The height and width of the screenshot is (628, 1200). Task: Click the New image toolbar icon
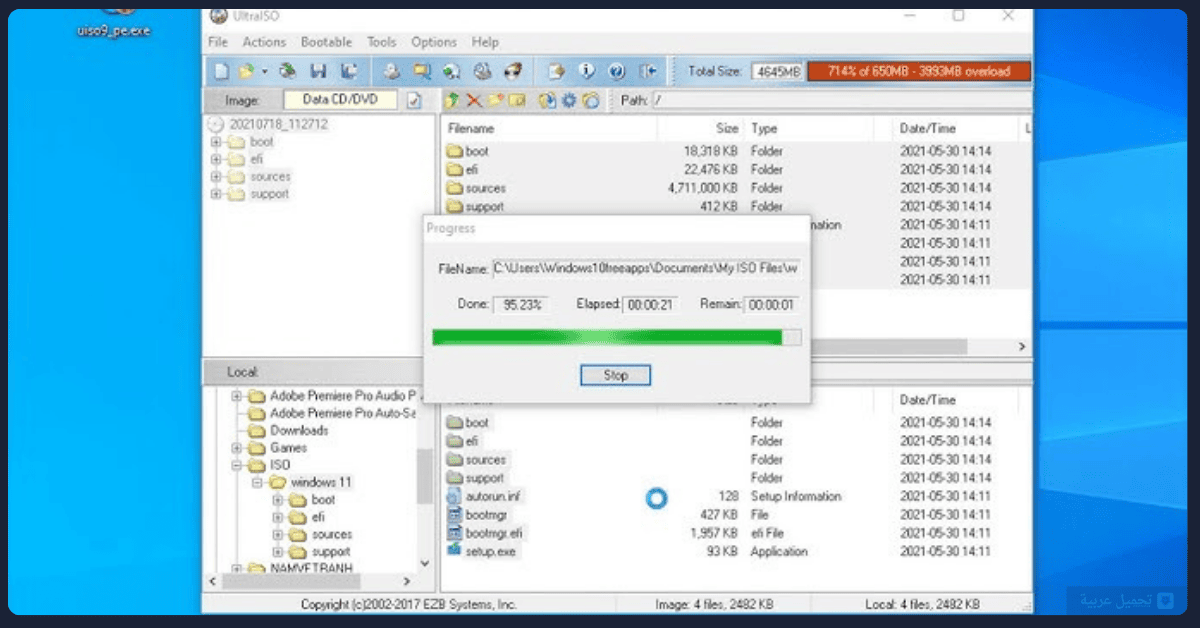tap(221, 71)
